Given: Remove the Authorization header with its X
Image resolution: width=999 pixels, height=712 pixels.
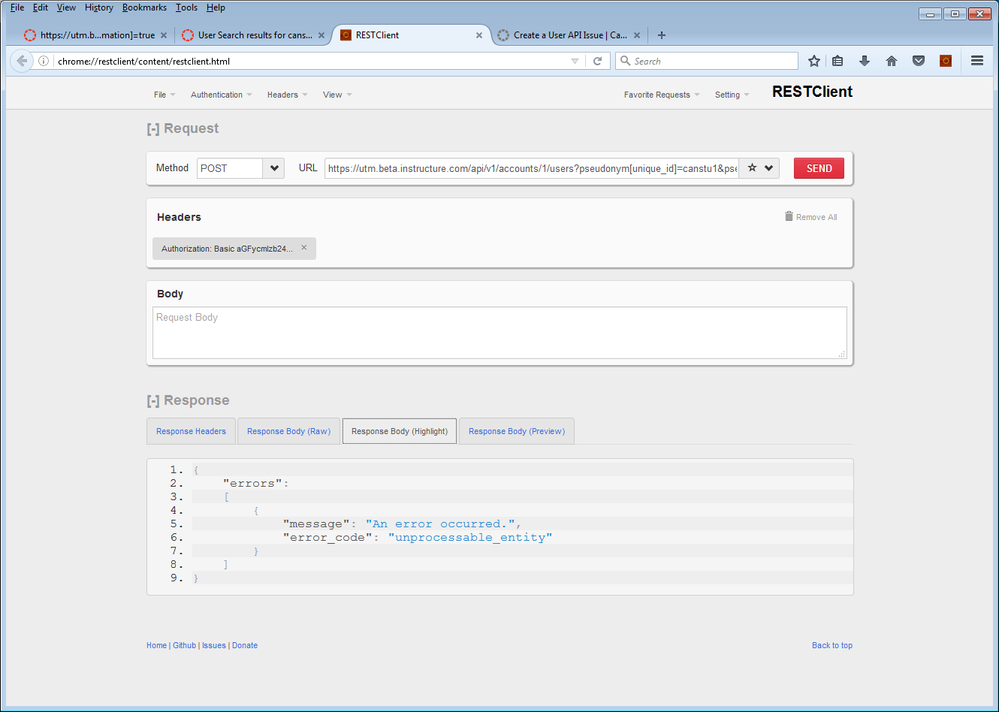Looking at the screenshot, I should click(x=304, y=248).
